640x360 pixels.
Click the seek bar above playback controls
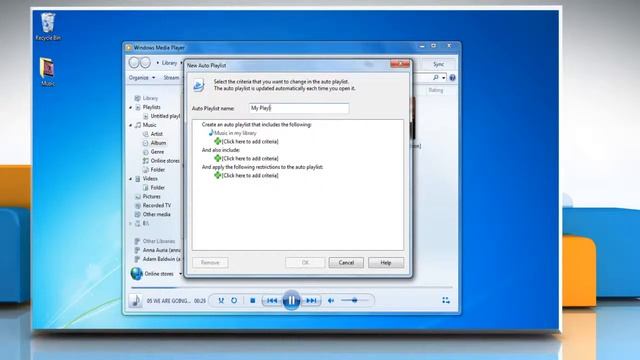[x=291, y=287]
